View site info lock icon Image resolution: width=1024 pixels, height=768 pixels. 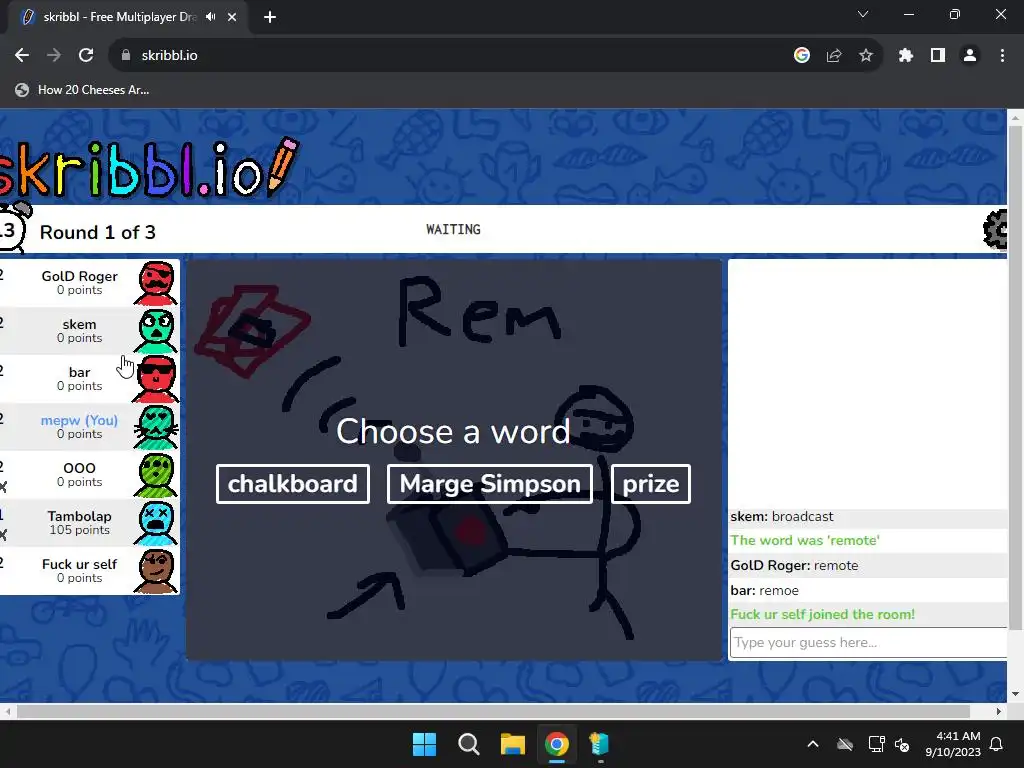[x=126, y=56]
